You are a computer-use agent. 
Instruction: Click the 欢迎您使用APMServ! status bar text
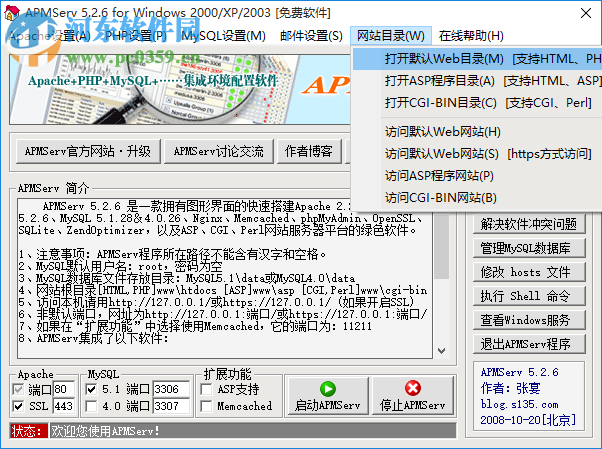(x=105, y=431)
